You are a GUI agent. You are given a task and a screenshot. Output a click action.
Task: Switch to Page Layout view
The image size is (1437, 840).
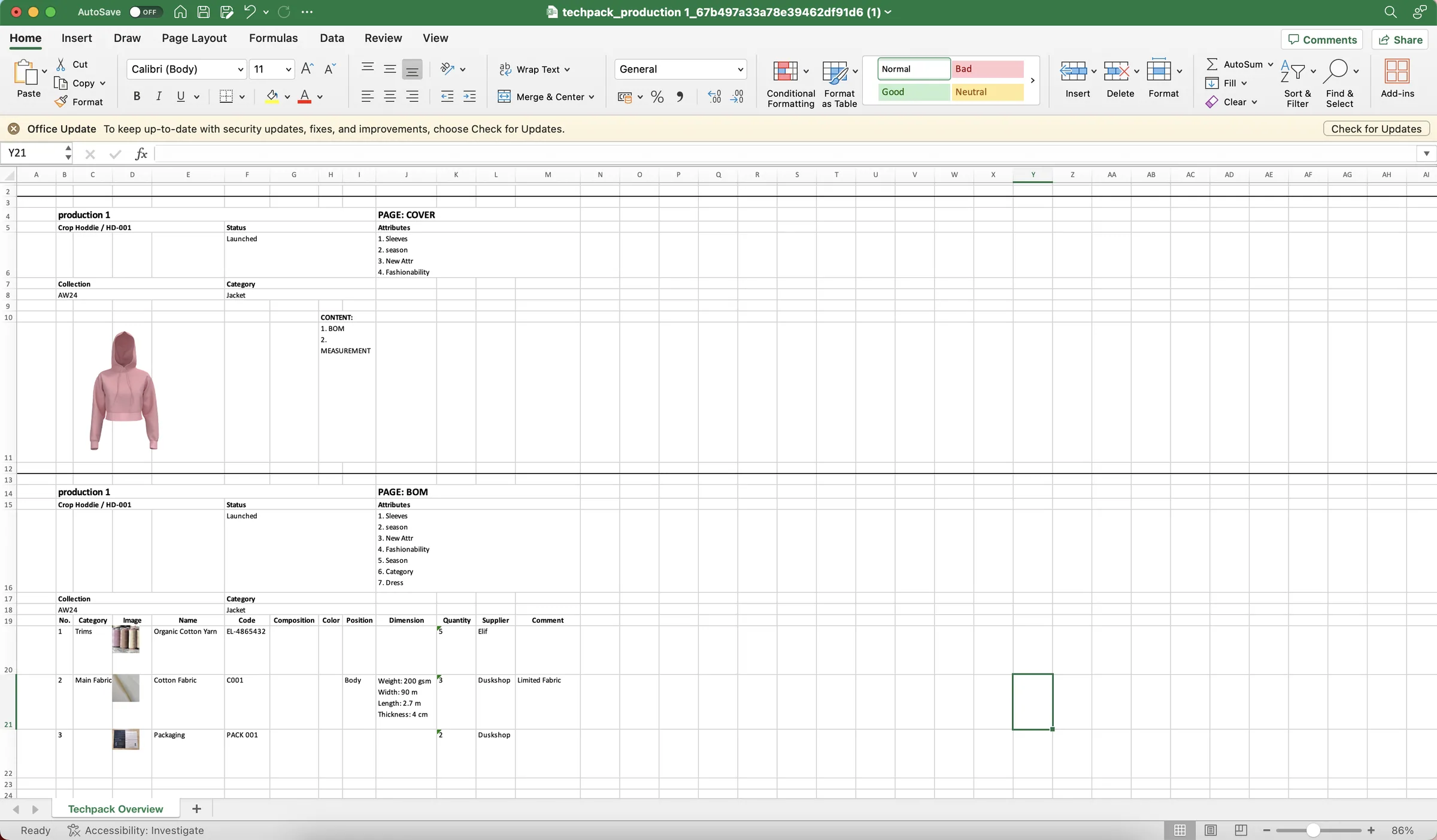click(1211, 830)
